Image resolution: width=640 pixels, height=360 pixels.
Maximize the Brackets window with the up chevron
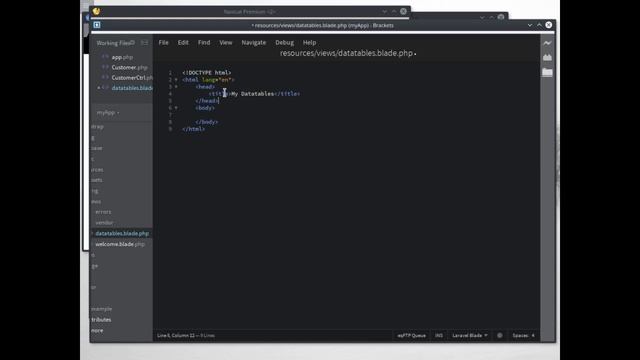click(x=539, y=25)
